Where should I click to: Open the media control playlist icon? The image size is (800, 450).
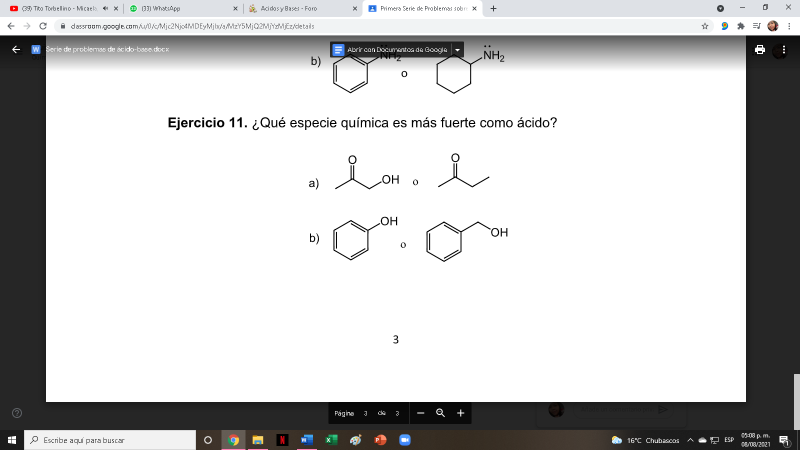click(x=757, y=26)
